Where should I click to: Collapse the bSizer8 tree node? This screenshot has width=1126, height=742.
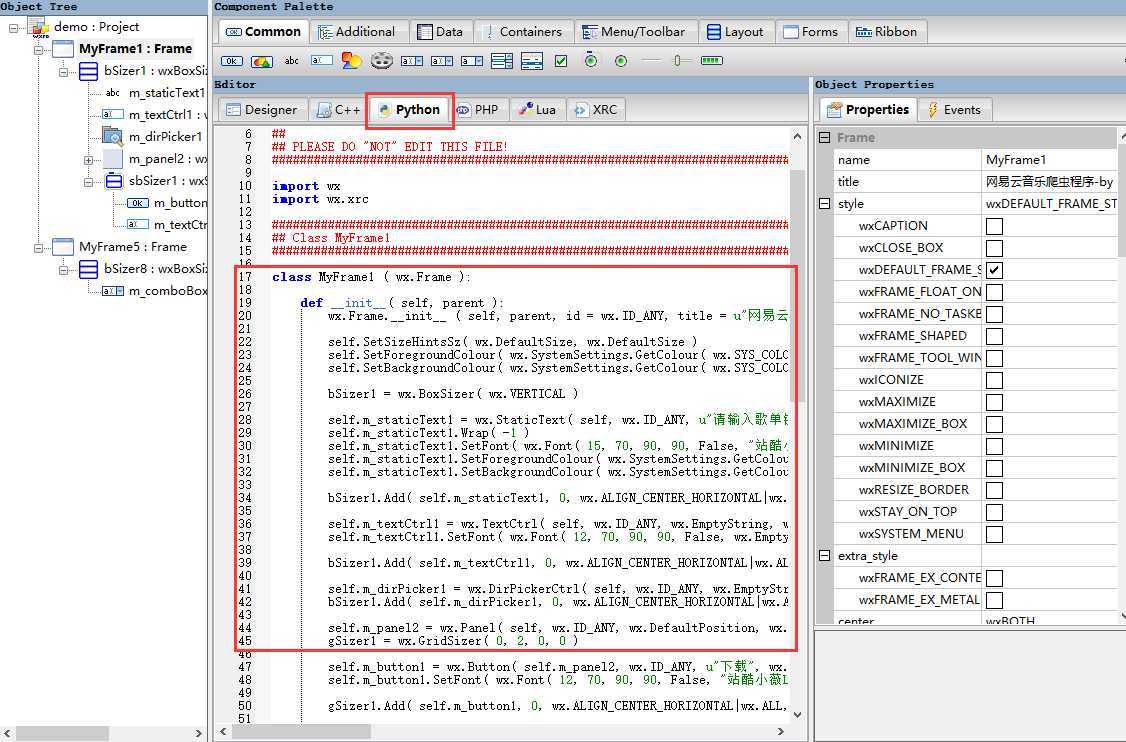[x=64, y=269]
